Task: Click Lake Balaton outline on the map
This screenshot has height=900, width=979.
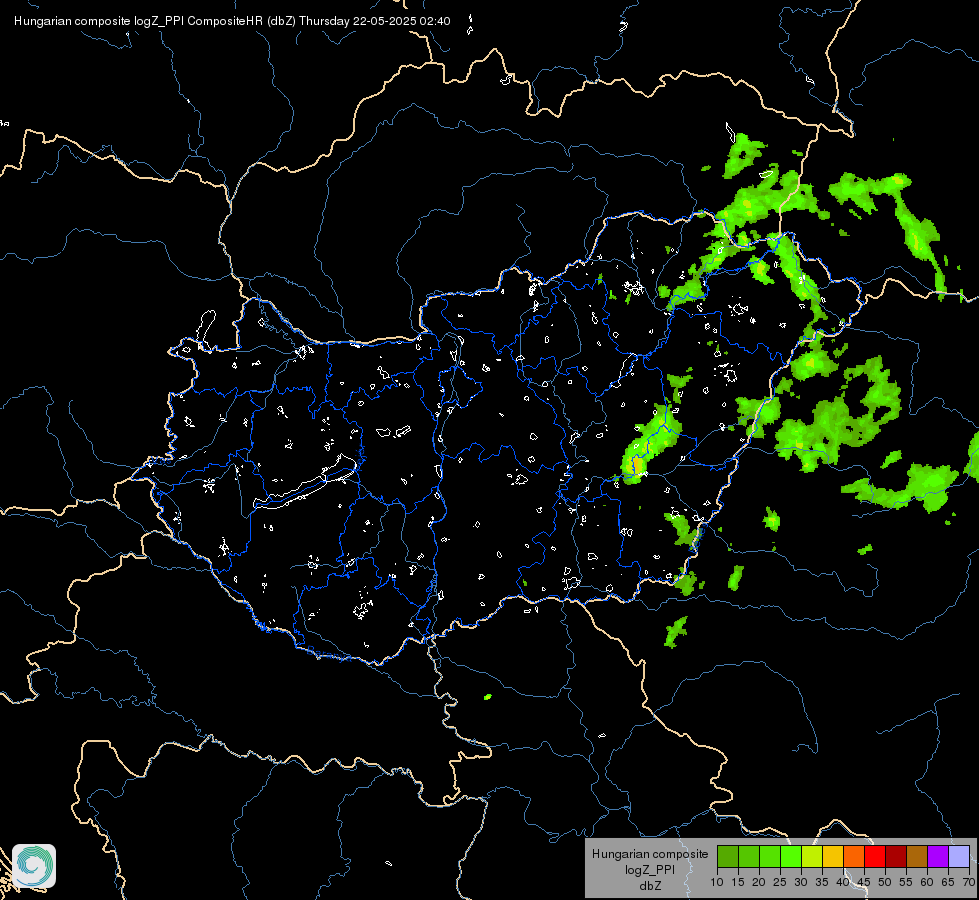Action: [x=305, y=483]
